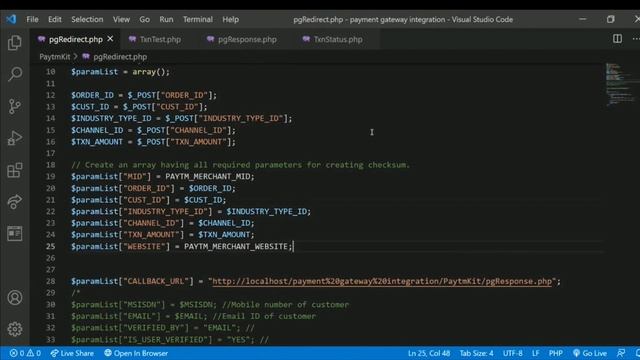The width and height of the screenshot is (640, 360).
Task: Close the pgRedirect.php tab
Action: [110, 39]
